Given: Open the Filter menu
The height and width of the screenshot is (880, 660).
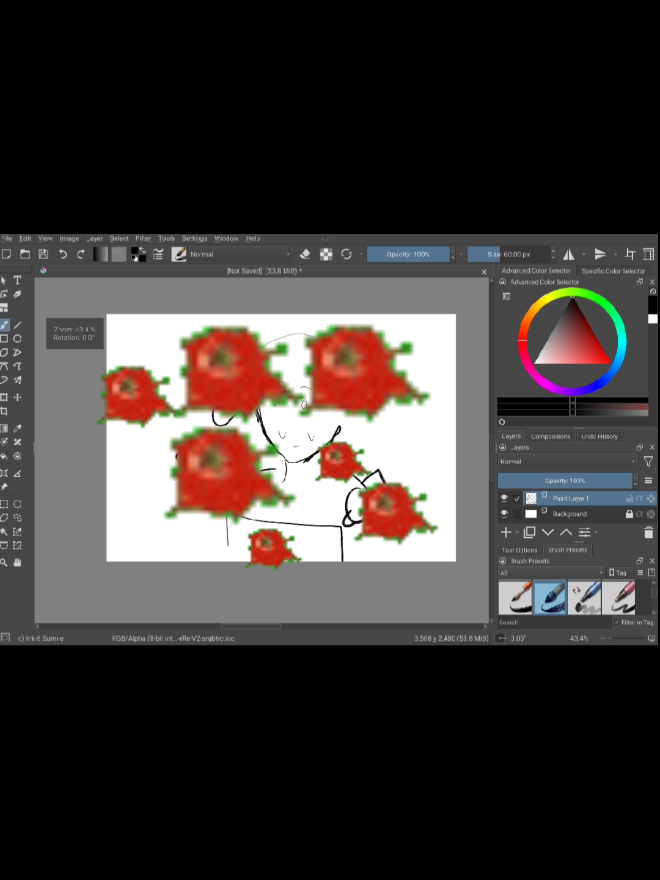Looking at the screenshot, I should click(143, 239).
